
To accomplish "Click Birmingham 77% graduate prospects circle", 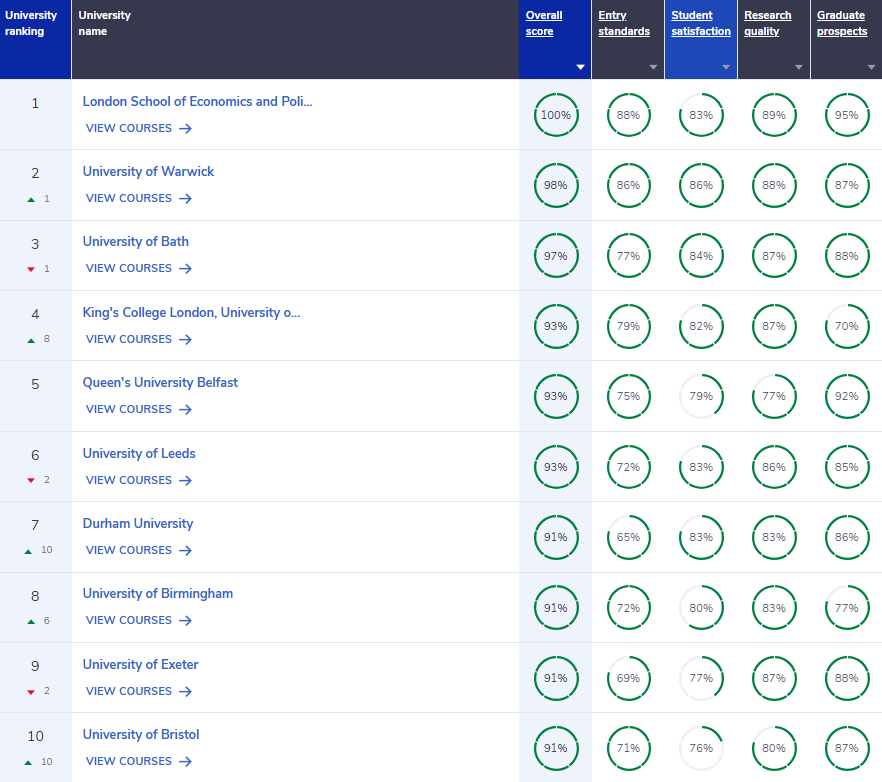I will coord(847,608).
